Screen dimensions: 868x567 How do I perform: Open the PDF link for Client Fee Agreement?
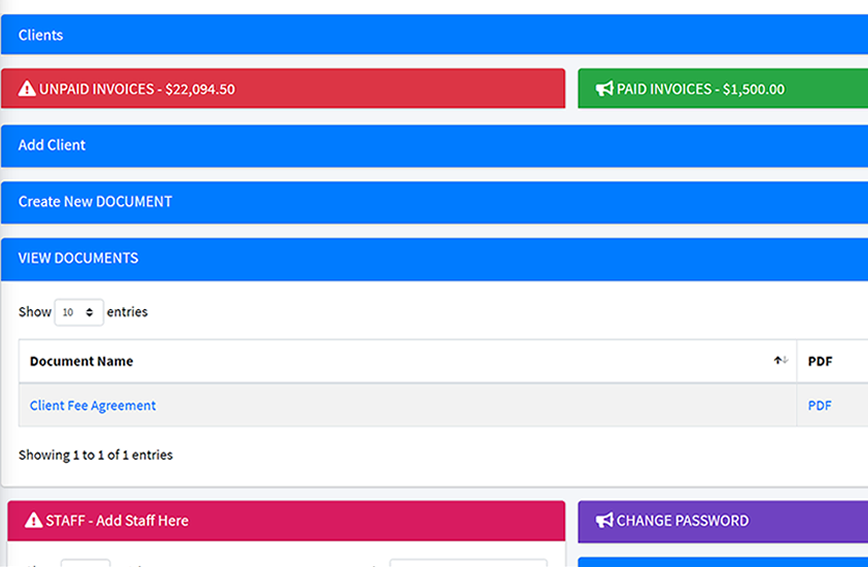819,405
